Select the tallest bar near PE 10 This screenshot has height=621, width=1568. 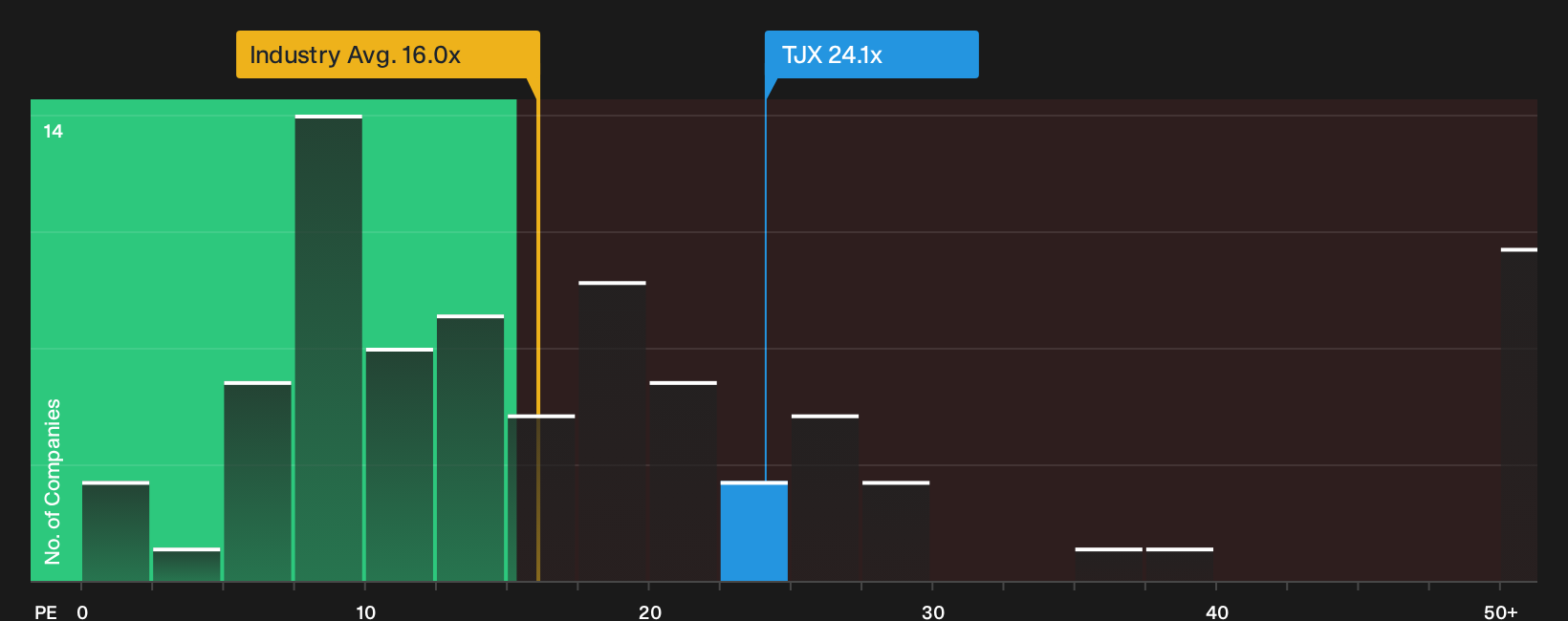pos(329,348)
